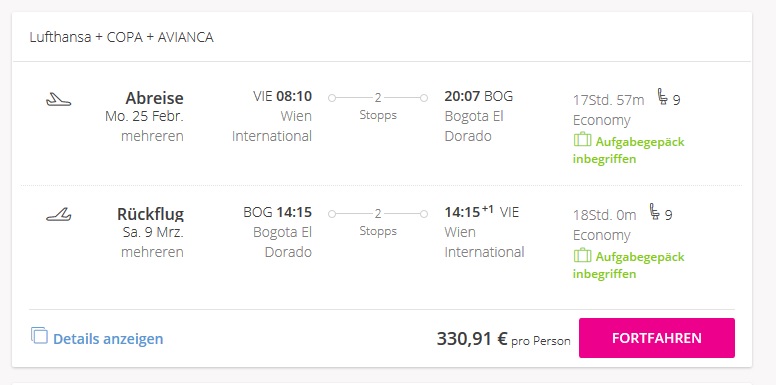The width and height of the screenshot is (776, 385).
Task: Select the Lufthansa + COPA + AVIANCA header
Action: pyautogui.click(x=122, y=37)
